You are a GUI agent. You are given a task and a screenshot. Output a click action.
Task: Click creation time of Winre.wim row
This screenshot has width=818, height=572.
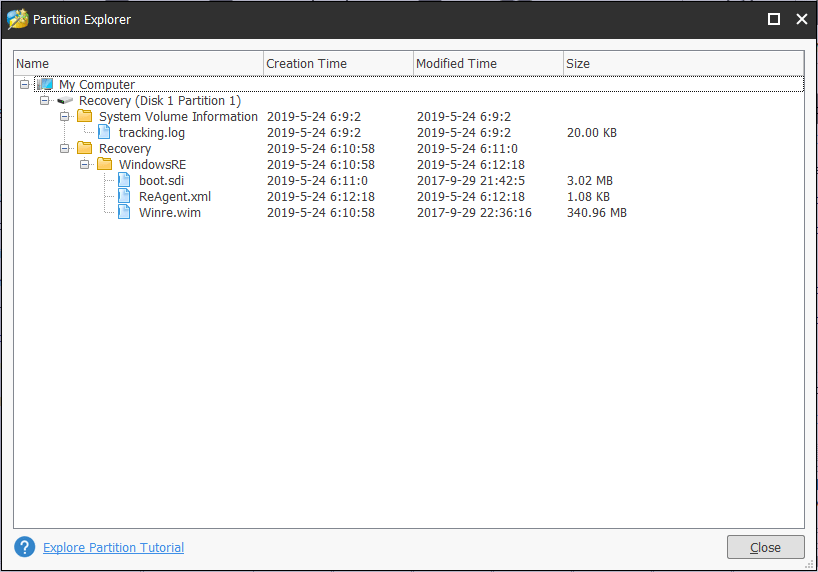[x=321, y=212]
